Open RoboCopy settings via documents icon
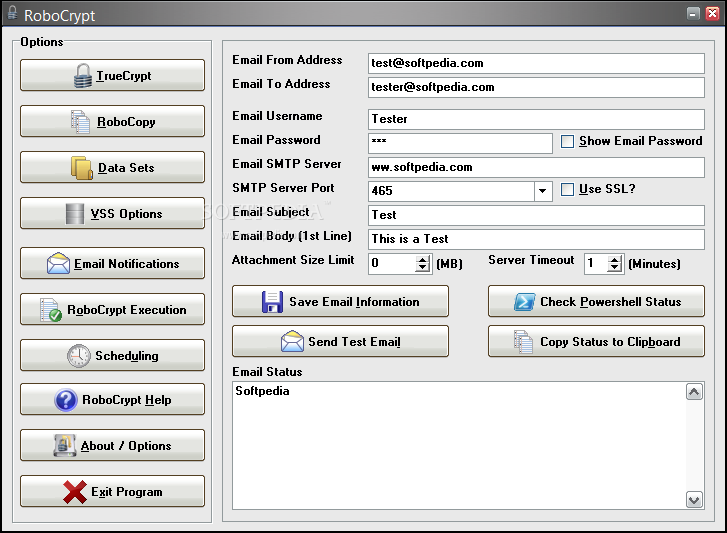The image size is (727, 533). 80,121
